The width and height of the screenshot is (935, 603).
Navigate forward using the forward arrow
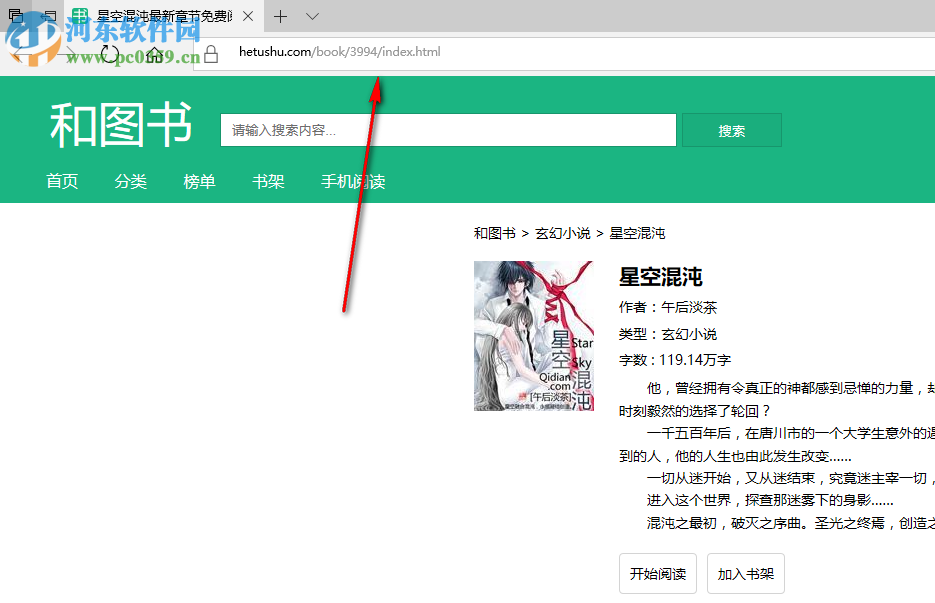pos(67,54)
